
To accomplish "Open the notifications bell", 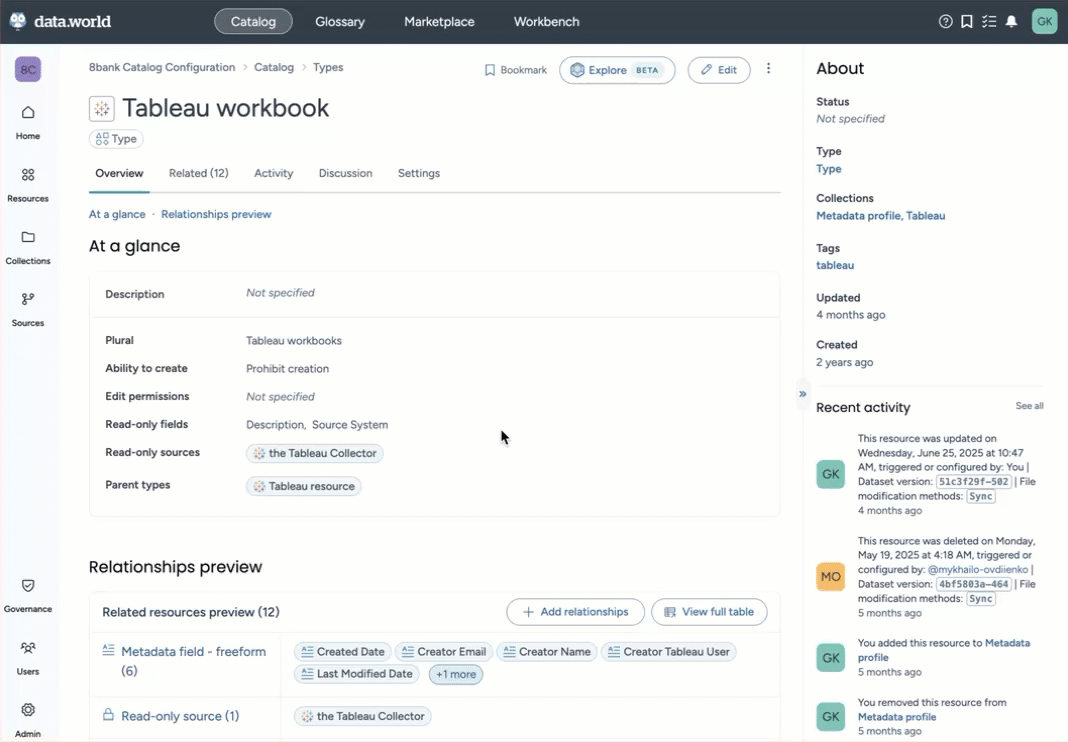I will coord(1012,21).
